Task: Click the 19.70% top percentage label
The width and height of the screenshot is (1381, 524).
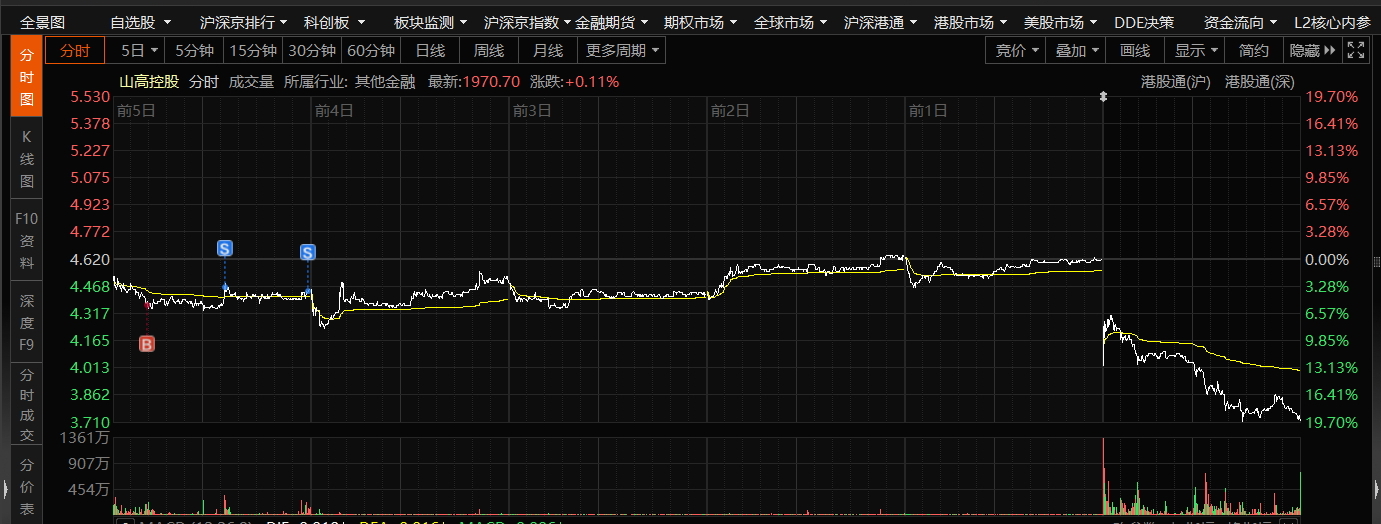Action: pyautogui.click(x=1332, y=96)
